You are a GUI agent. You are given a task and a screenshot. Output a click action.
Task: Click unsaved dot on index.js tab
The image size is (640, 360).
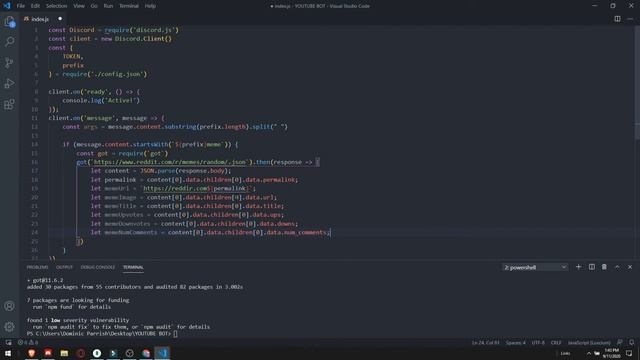pyautogui.click(x=60, y=19)
